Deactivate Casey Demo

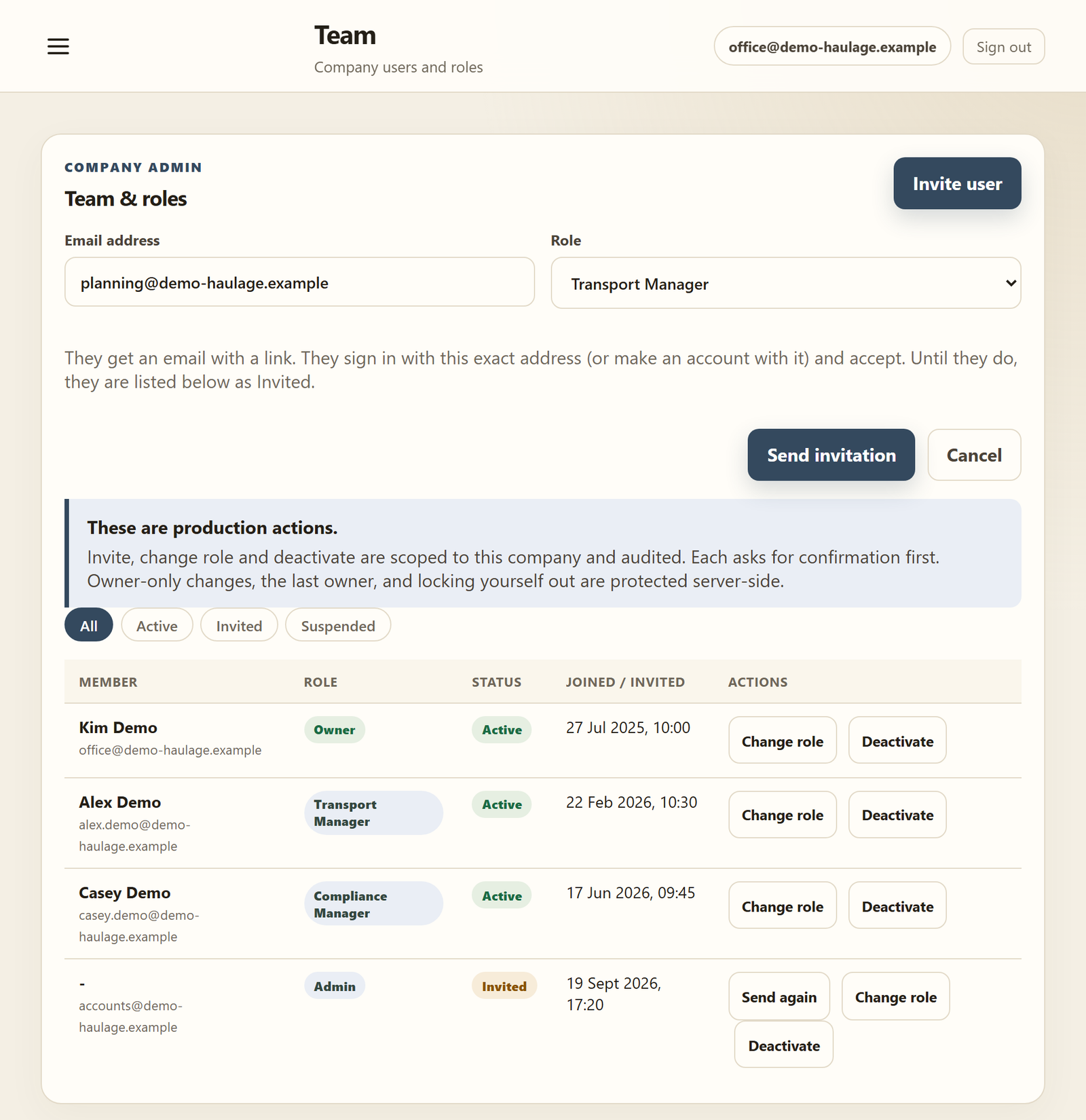(x=897, y=906)
